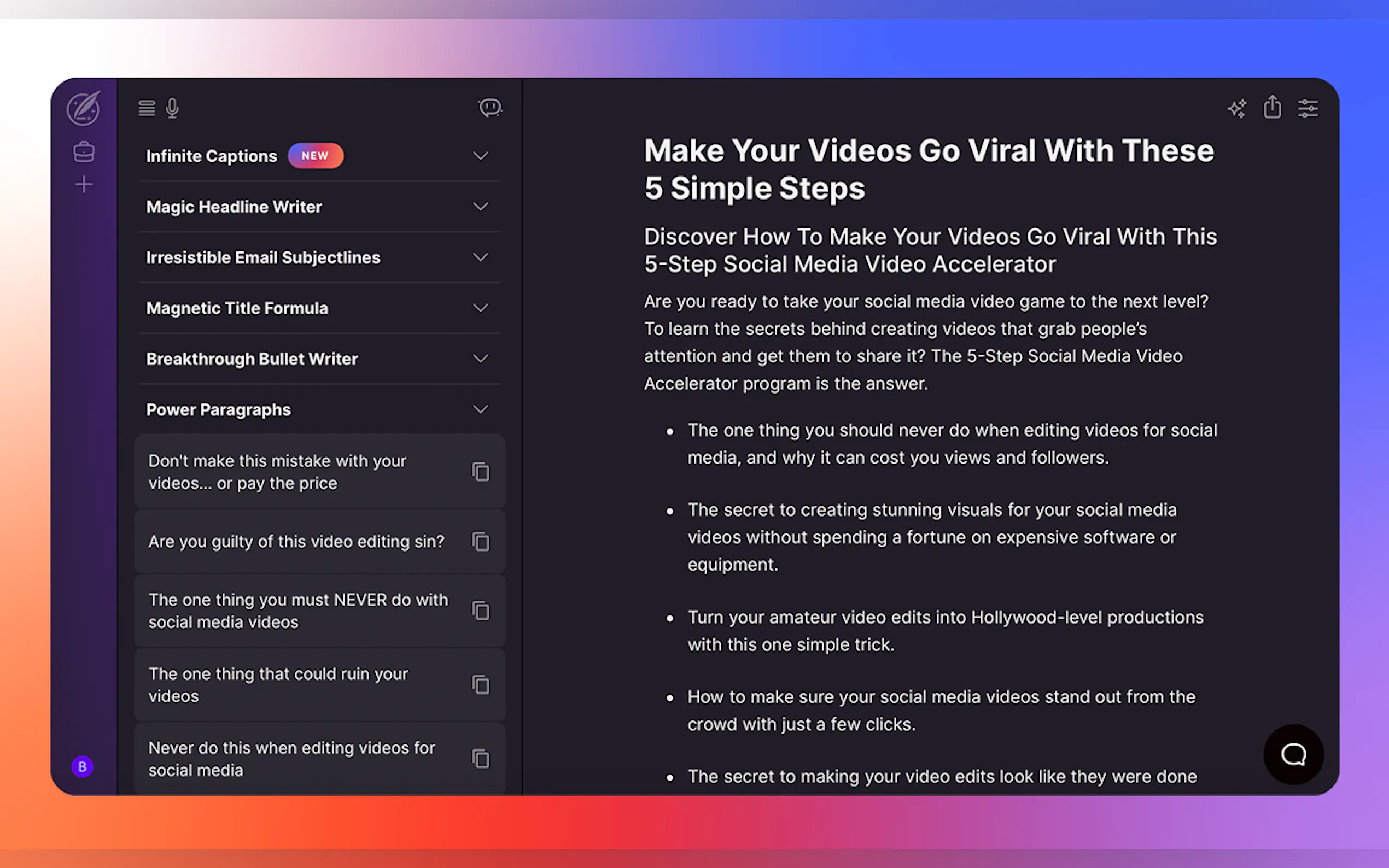Select the Magnetic Title Formula item
The width and height of the screenshot is (1389, 868).
pos(237,308)
